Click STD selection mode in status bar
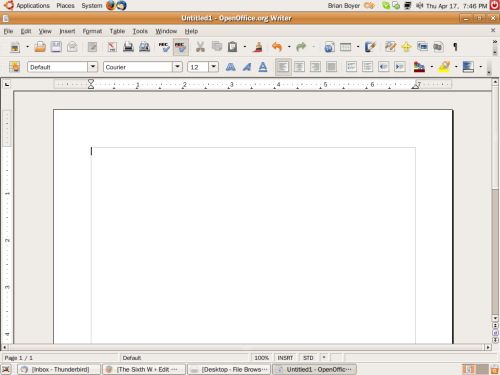Image resolution: width=500 pixels, height=375 pixels. click(308, 358)
